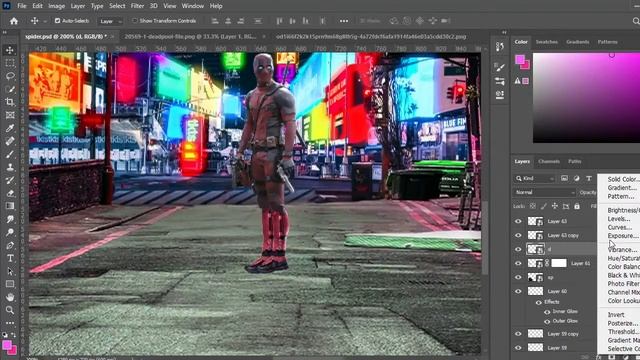Open the Normal blend mode dropdown
Viewport: 640px width, 360px height.
tap(544, 192)
